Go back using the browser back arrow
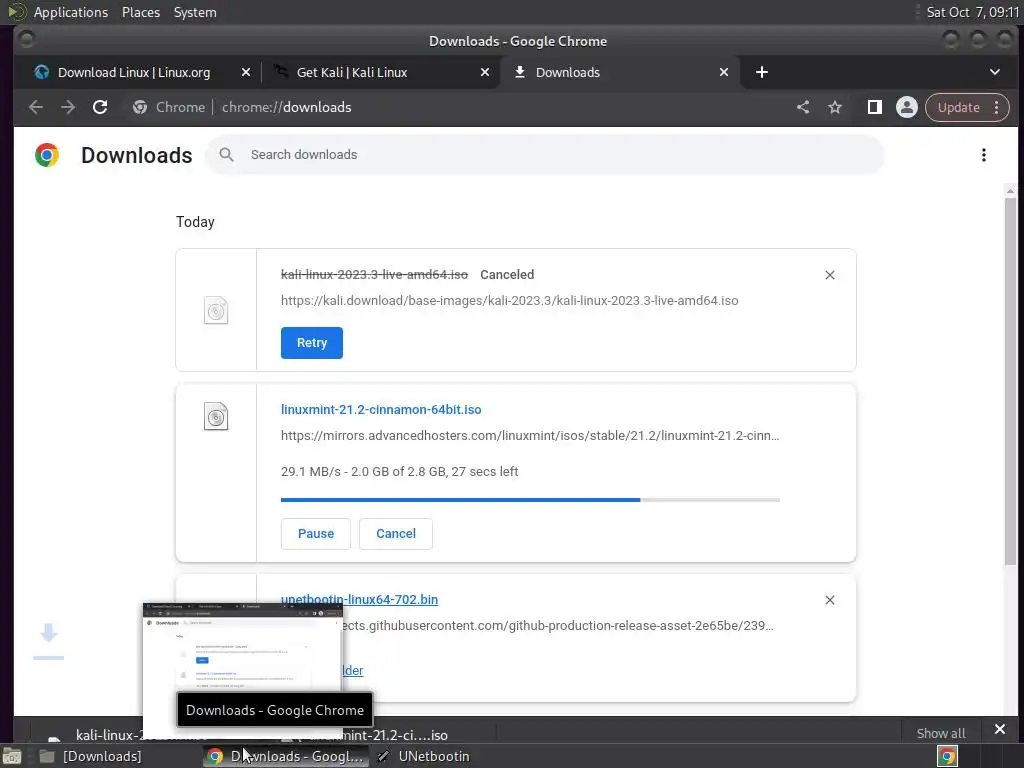 click(36, 107)
